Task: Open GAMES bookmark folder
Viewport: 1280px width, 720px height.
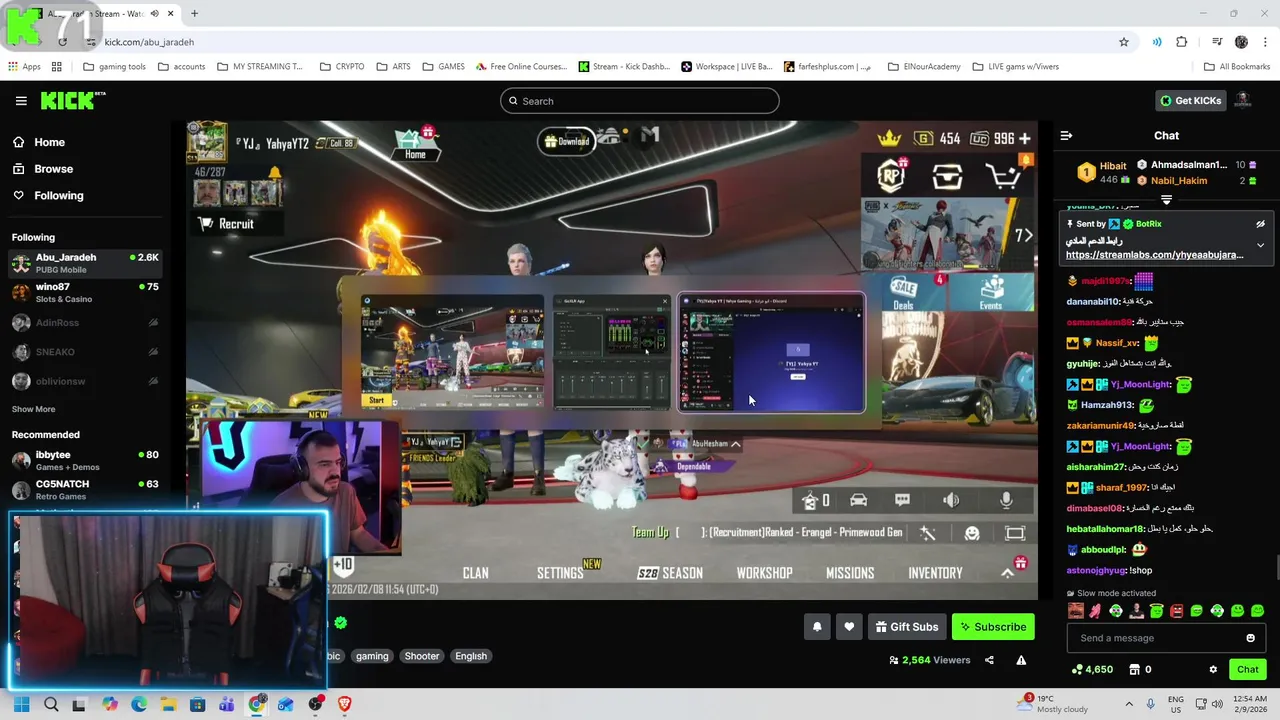Action: (443, 67)
